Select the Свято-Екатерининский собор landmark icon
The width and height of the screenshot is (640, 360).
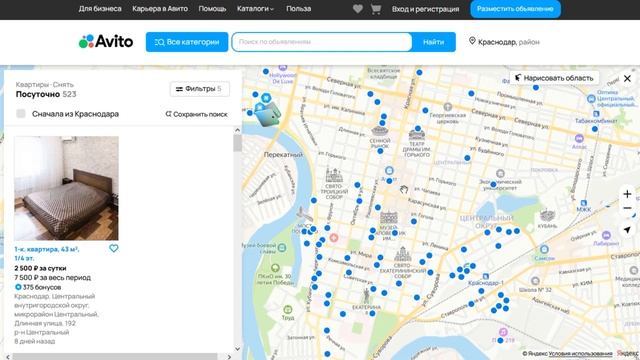click(x=402, y=255)
